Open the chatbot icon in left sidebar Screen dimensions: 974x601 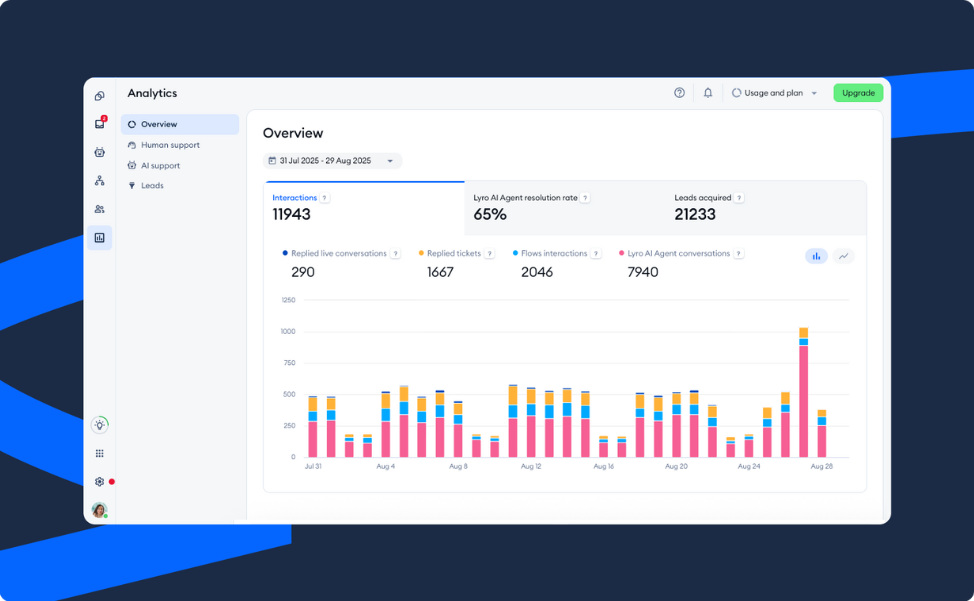click(99, 152)
